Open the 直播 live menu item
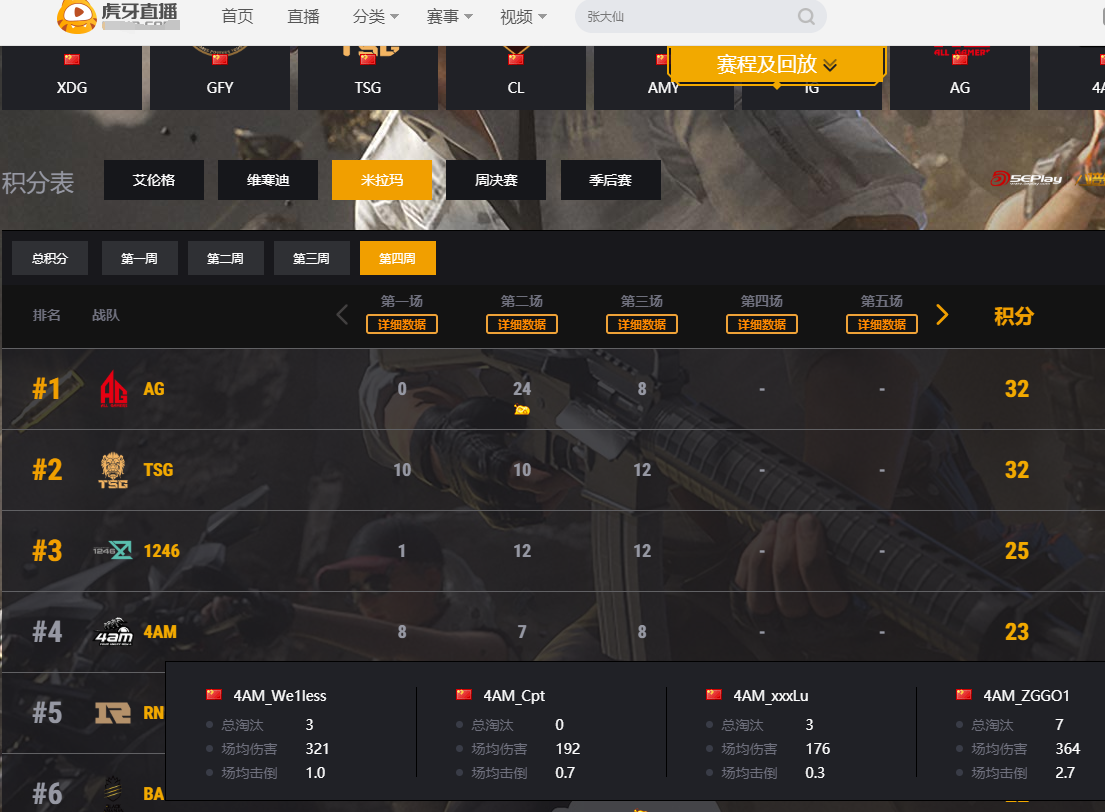 (304, 16)
